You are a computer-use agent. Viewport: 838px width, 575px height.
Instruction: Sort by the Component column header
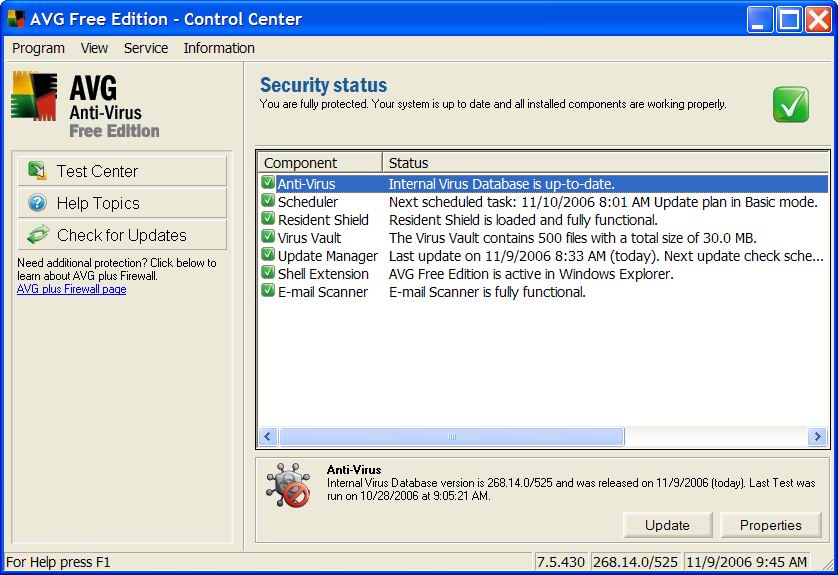[320, 163]
